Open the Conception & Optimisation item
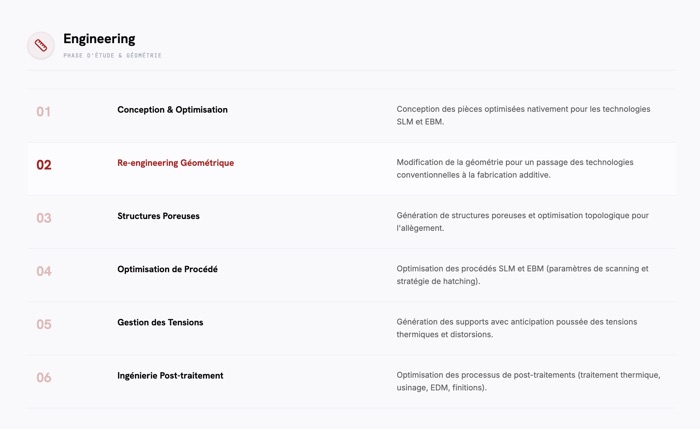The image size is (700, 429). click(x=172, y=110)
